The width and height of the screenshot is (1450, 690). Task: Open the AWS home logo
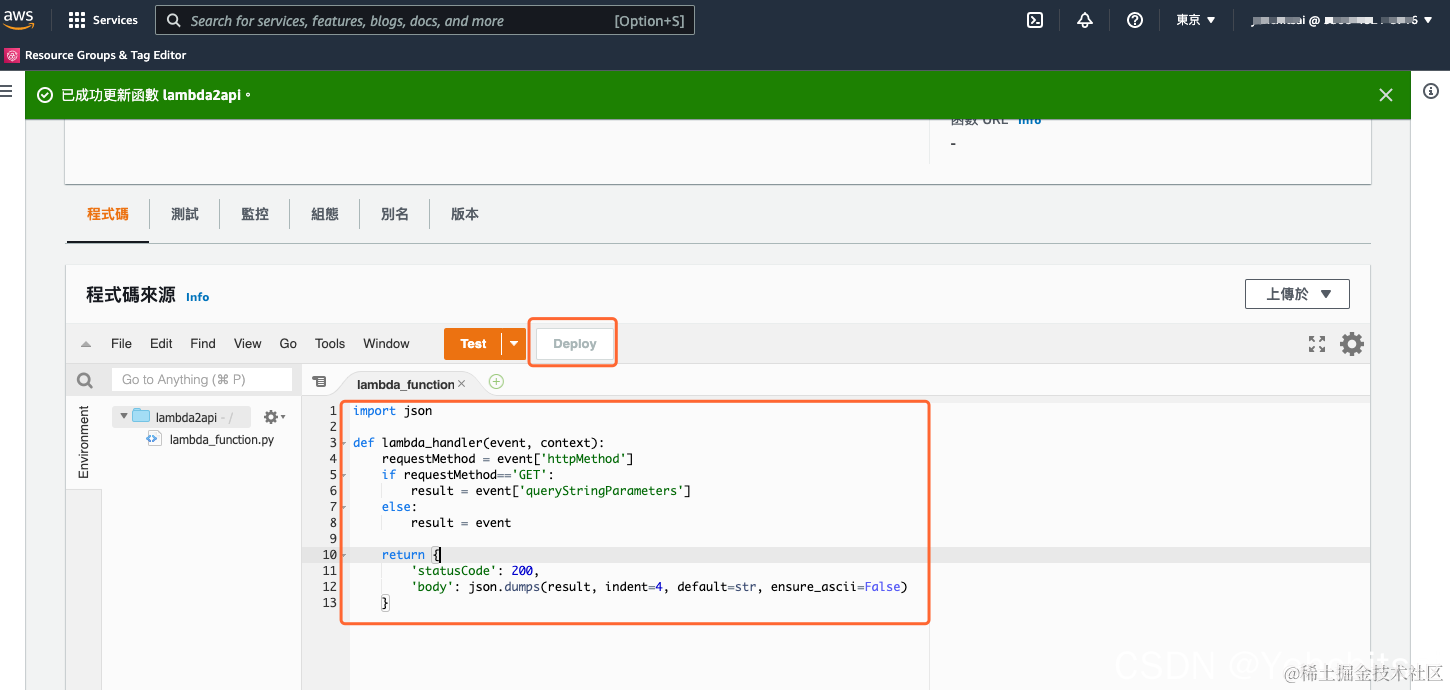pos(19,19)
